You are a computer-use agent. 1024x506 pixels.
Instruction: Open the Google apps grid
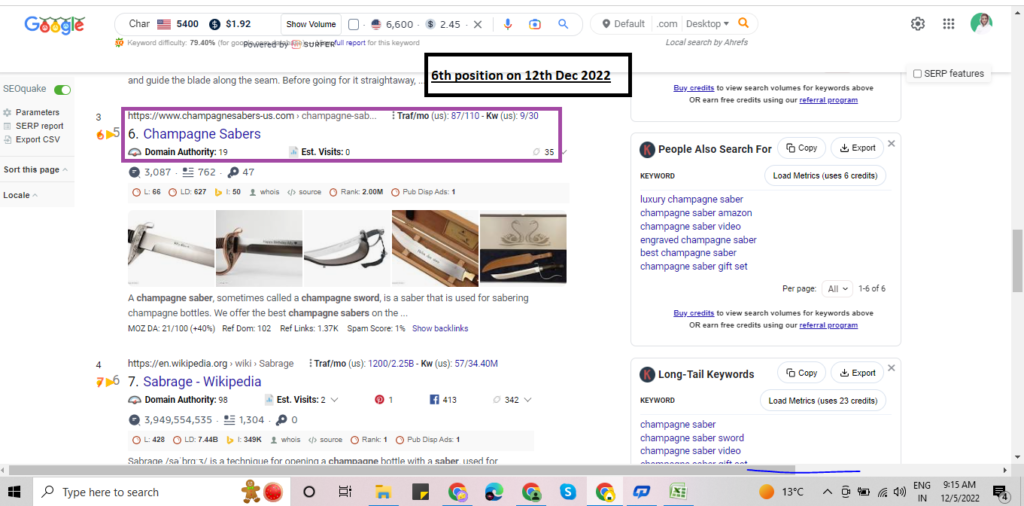point(949,24)
